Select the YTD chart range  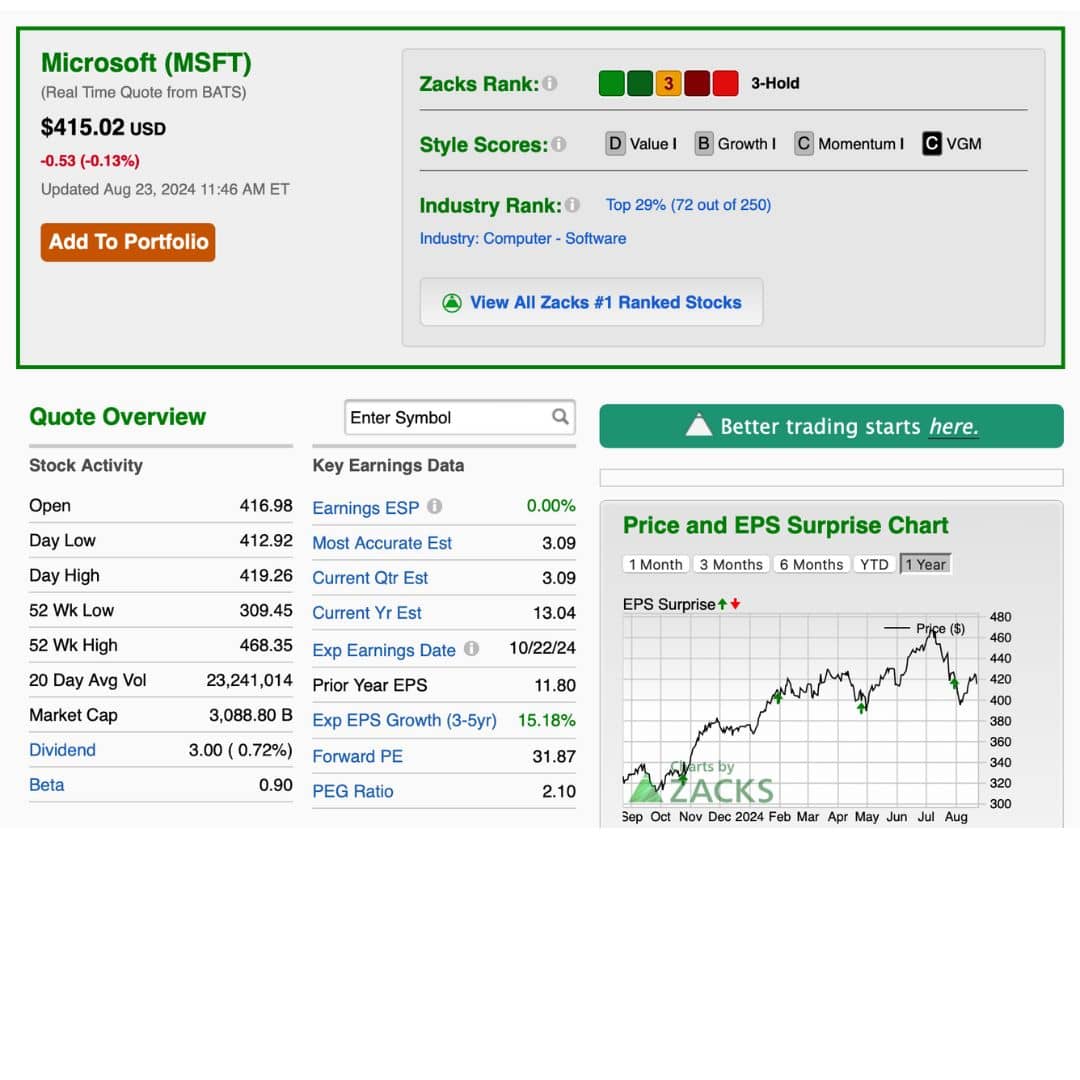874,564
